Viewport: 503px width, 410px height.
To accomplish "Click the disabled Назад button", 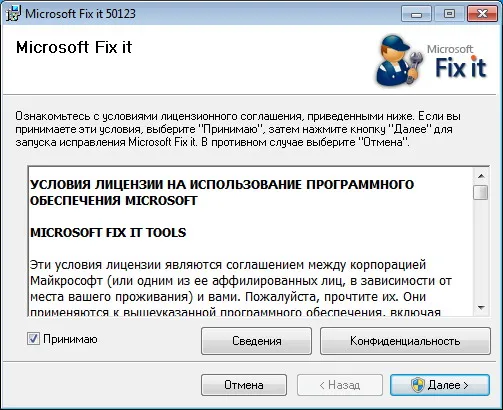I will pos(340,385).
